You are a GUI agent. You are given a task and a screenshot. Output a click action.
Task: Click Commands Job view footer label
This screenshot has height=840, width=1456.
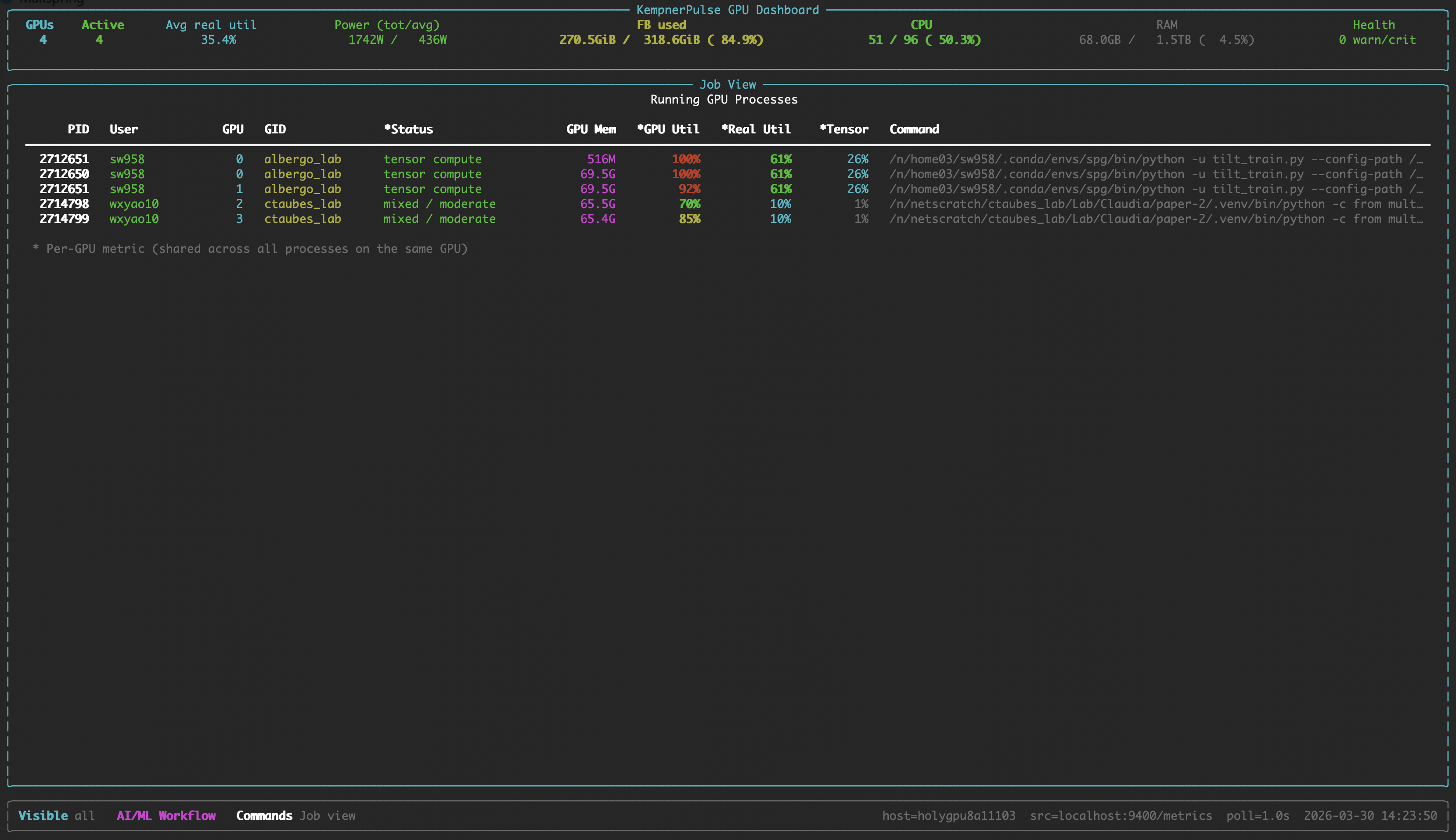tap(296, 815)
